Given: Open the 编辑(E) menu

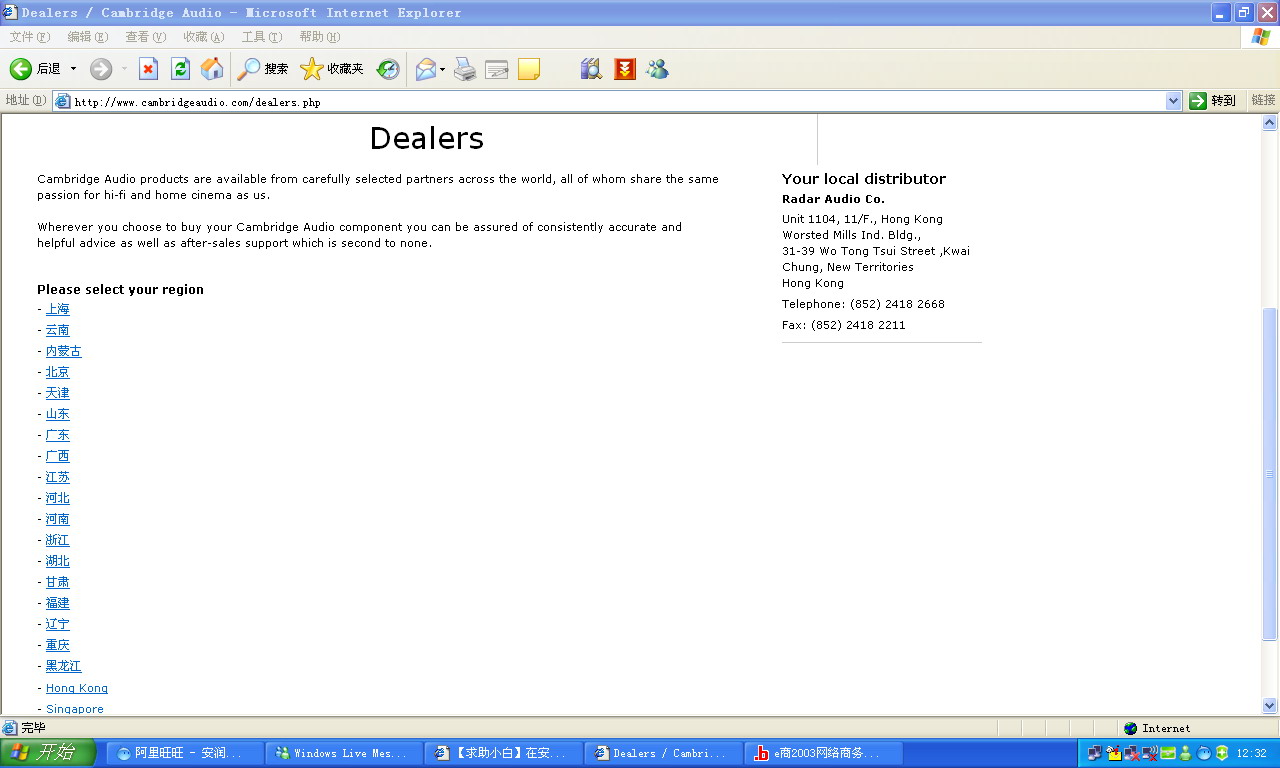Looking at the screenshot, I should click(88, 37).
